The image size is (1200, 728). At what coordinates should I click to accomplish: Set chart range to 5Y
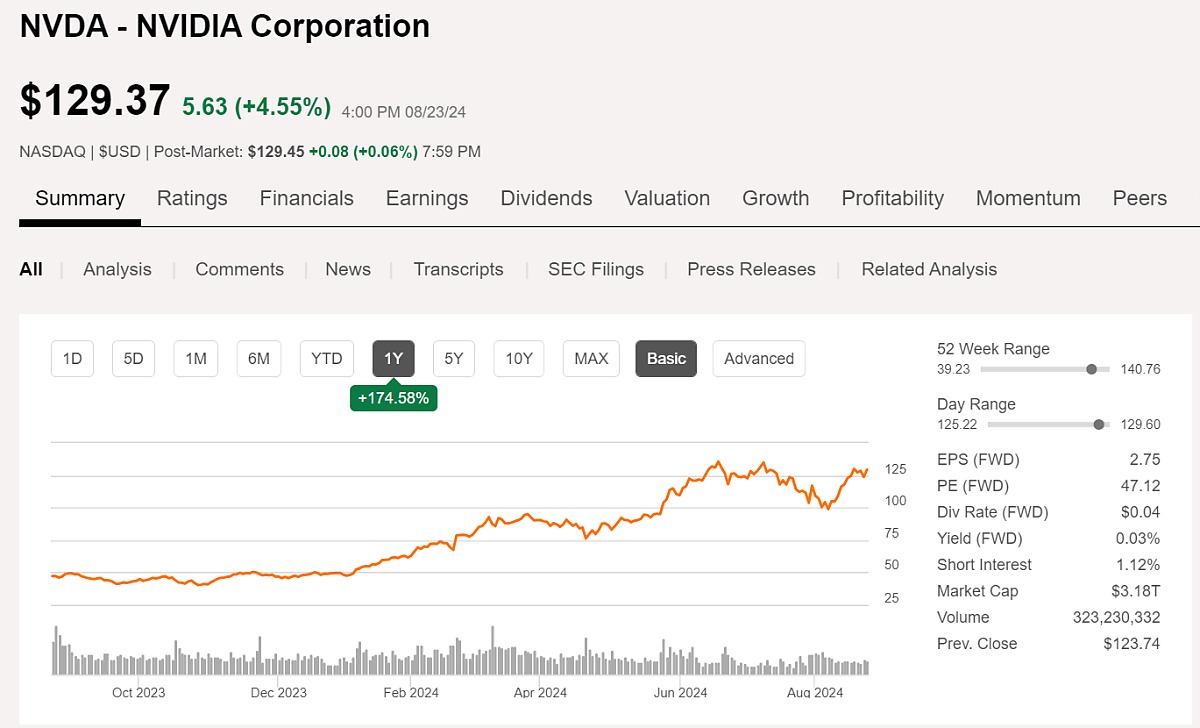coord(454,358)
